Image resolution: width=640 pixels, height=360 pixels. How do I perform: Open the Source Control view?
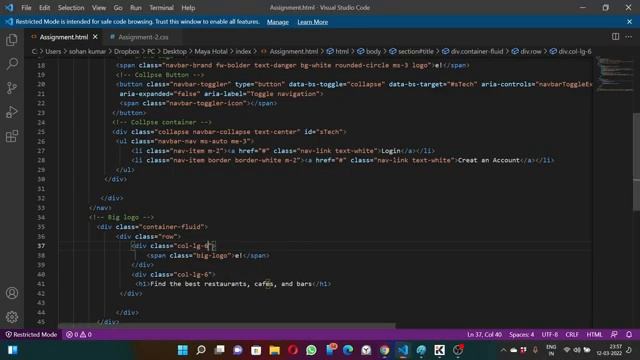pos(12,88)
